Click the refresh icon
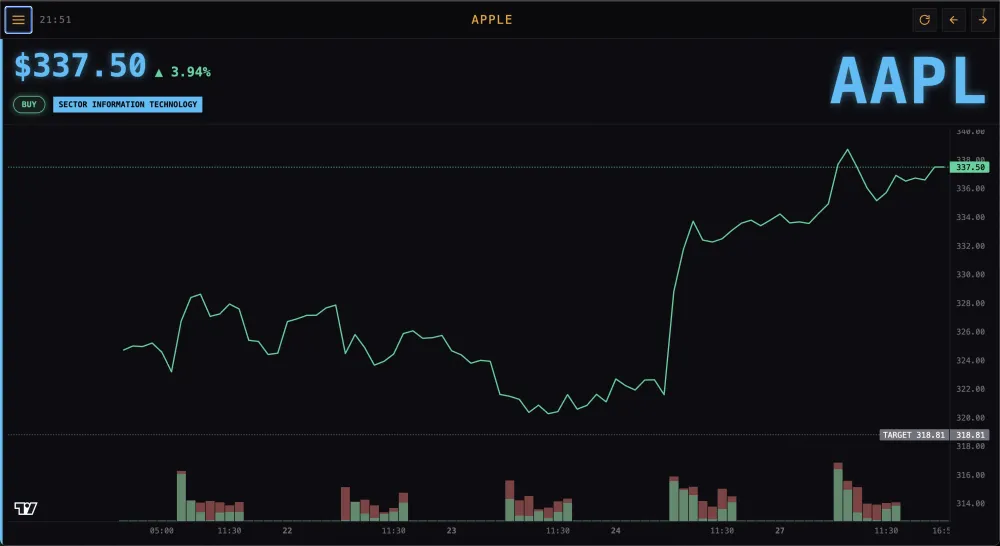Screen dimensions: 1000x546 click(x=924, y=20)
